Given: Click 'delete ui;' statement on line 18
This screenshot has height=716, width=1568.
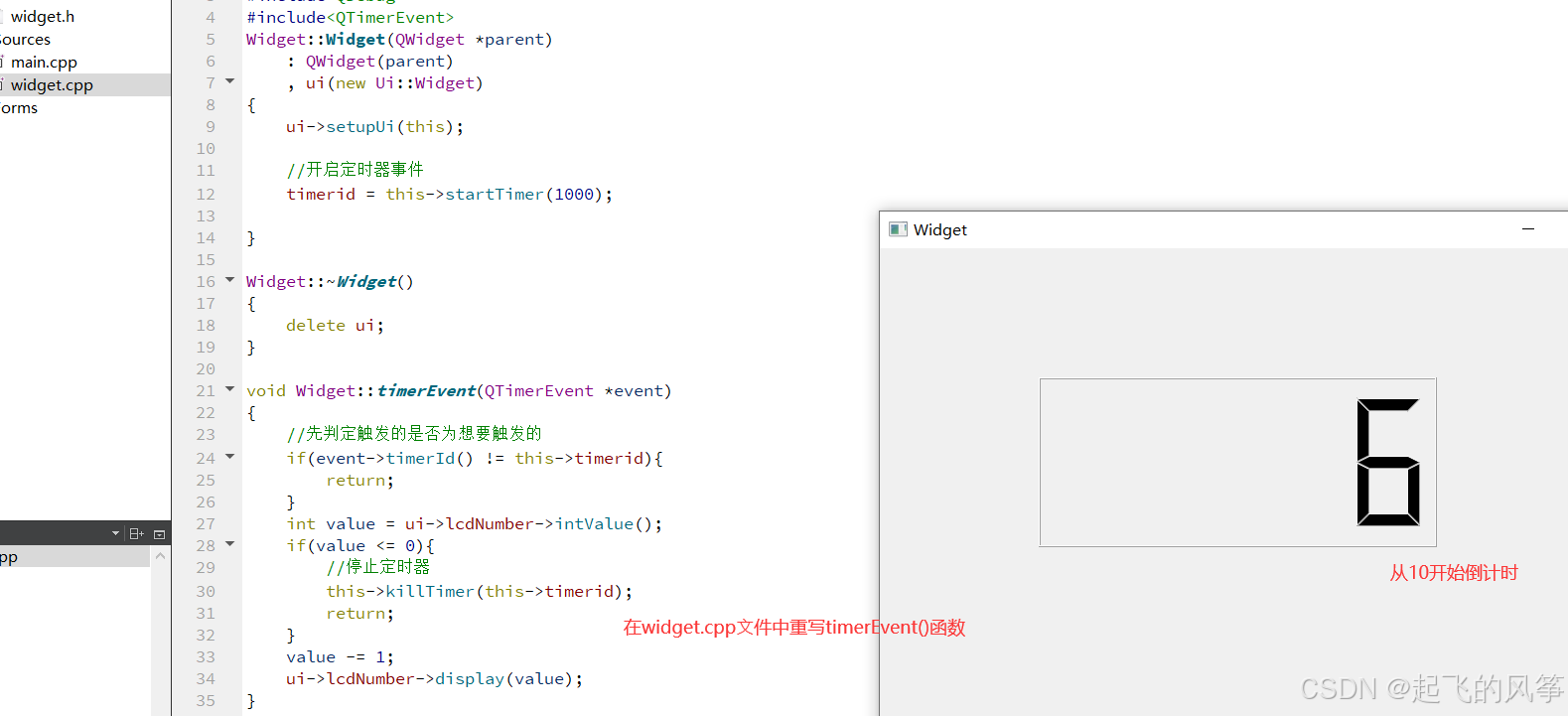Looking at the screenshot, I should tap(335, 325).
